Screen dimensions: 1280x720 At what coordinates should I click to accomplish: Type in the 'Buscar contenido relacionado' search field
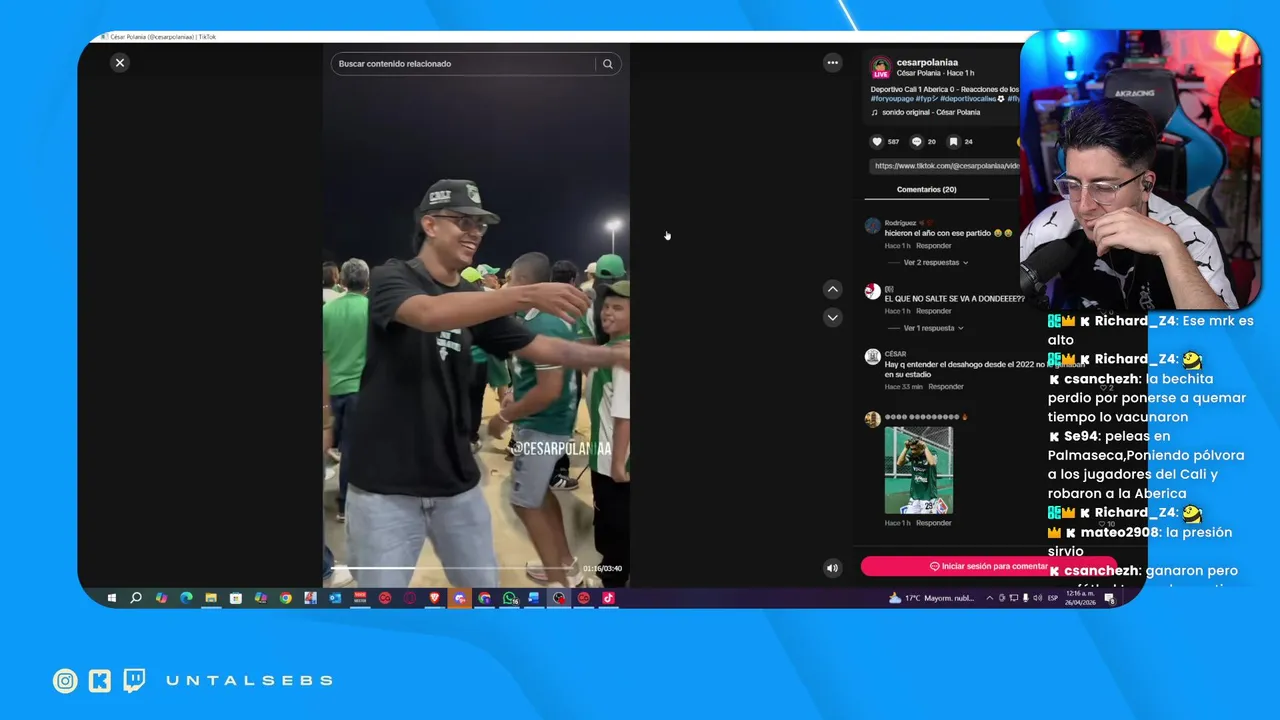(465, 64)
